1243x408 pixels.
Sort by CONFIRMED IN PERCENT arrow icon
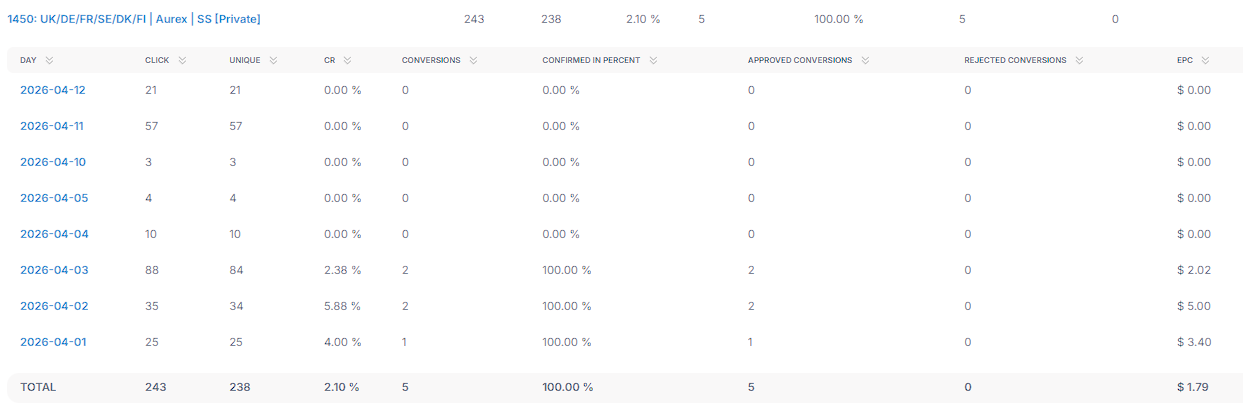[652, 61]
